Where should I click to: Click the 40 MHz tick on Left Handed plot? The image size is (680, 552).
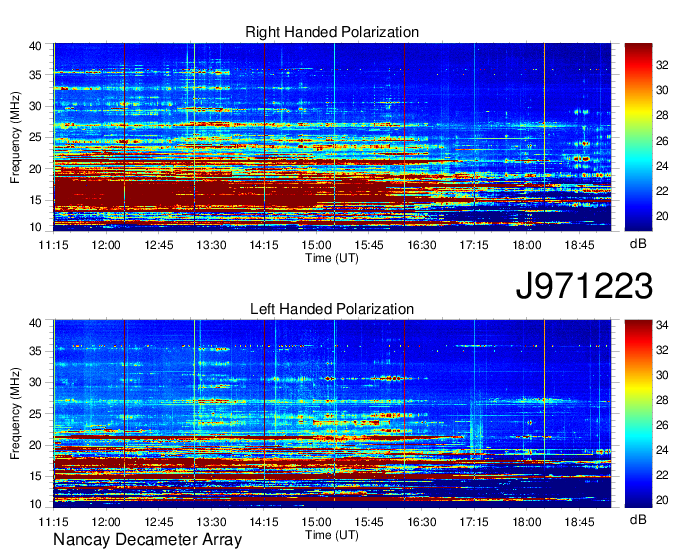(x=35, y=323)
